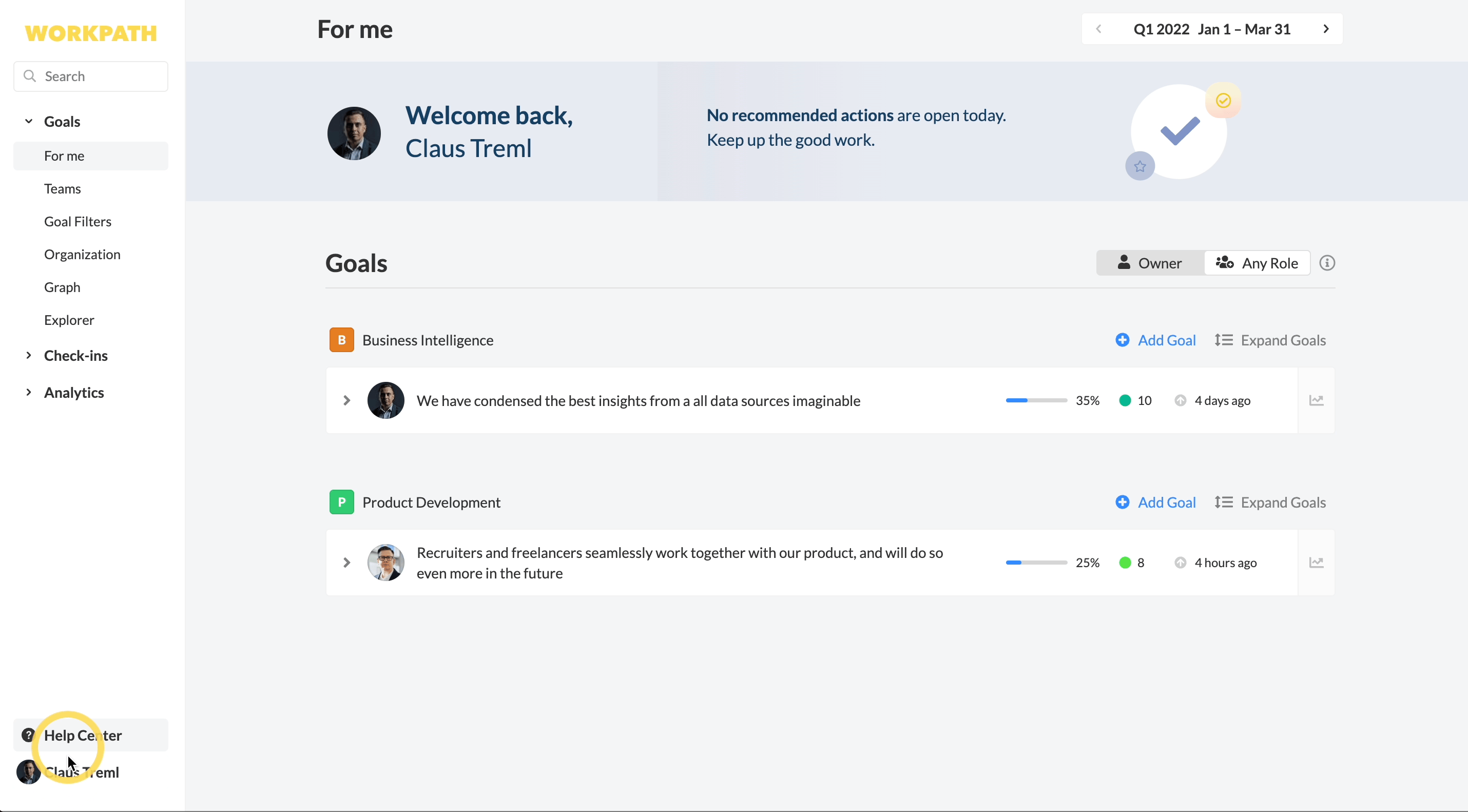Click the Product Development team badge
The height and width of the screenshot is (812, 1468).
342,502
